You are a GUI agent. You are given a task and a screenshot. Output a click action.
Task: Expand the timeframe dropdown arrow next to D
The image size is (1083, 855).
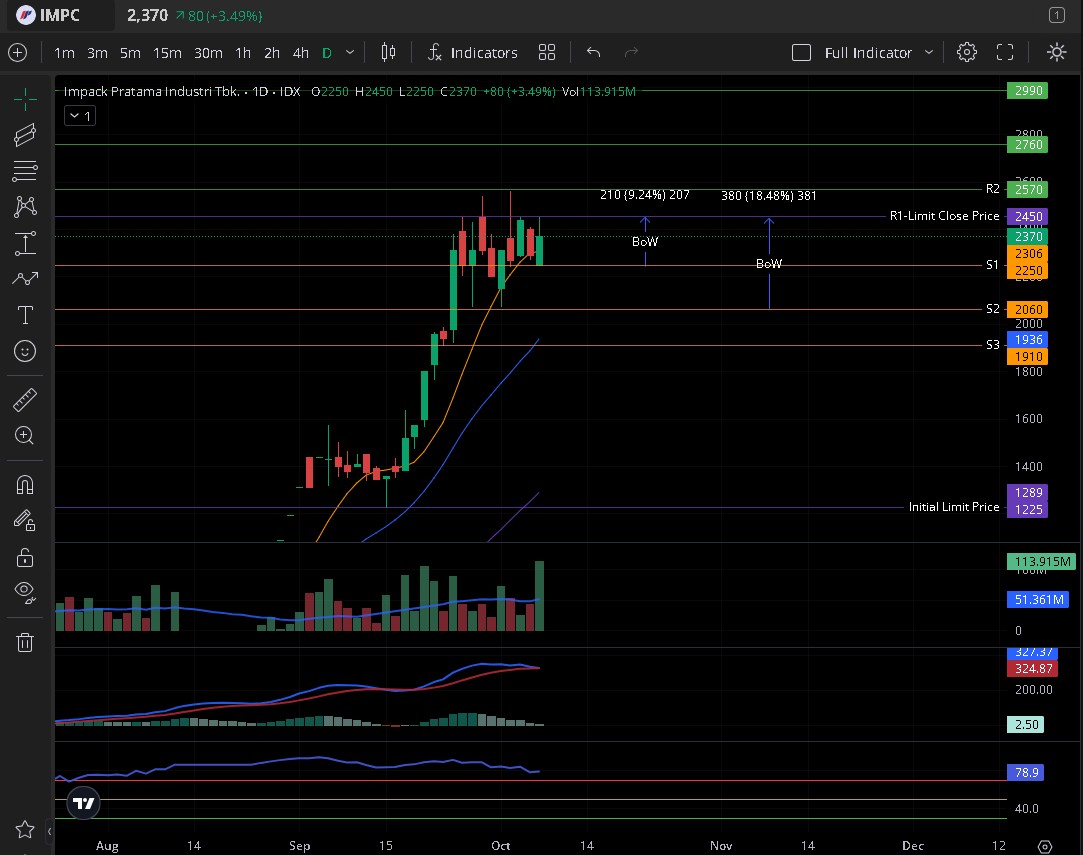pos(350,53)
